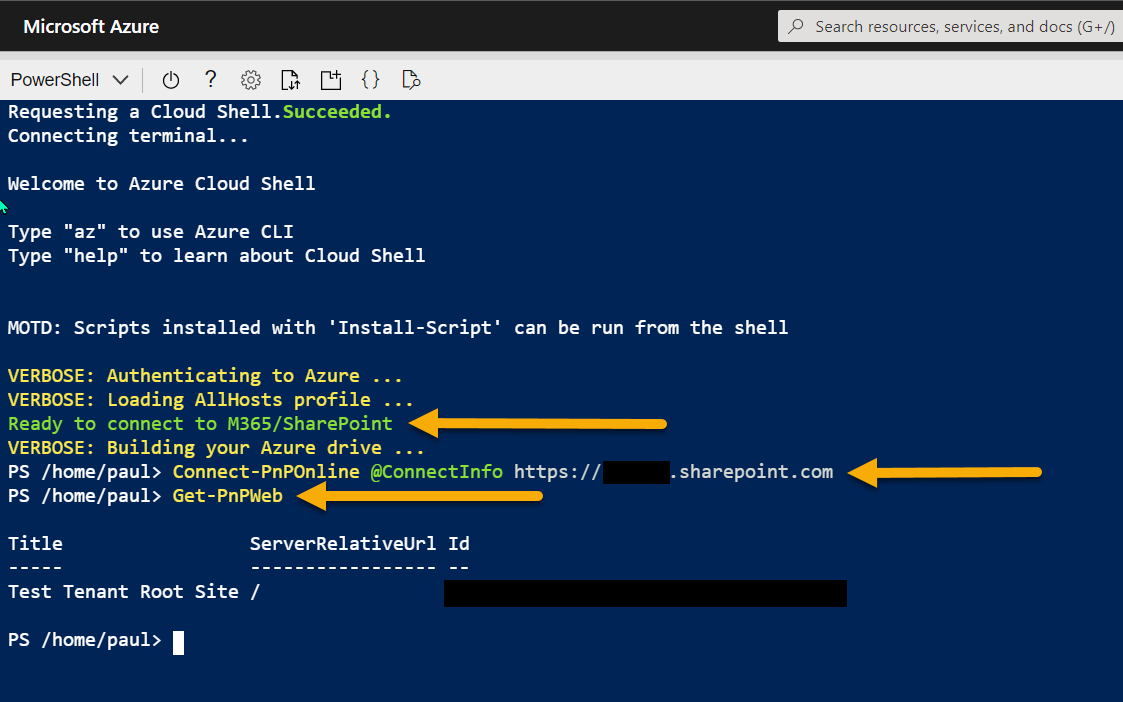Restart Cloud Shell with the power icon
This screenshot has width=1123, height=702.
coord(171,80)
